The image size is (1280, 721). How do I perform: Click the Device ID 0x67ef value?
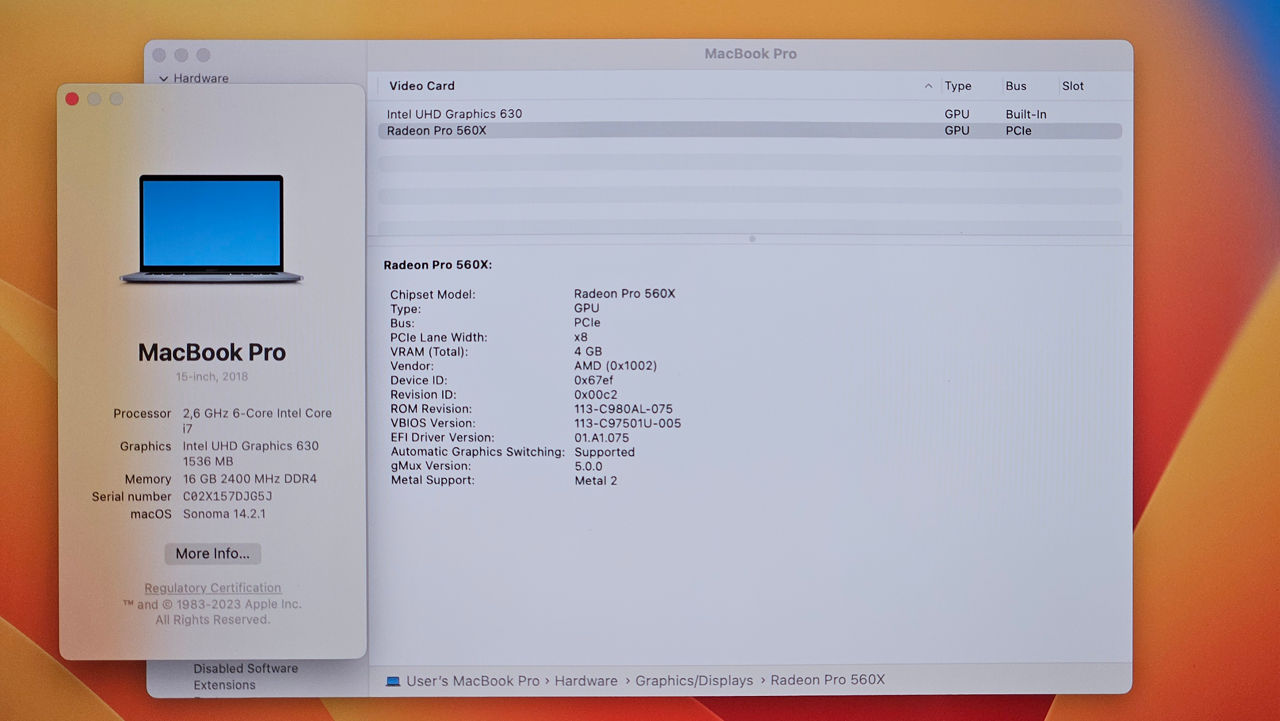click(594, 381)
